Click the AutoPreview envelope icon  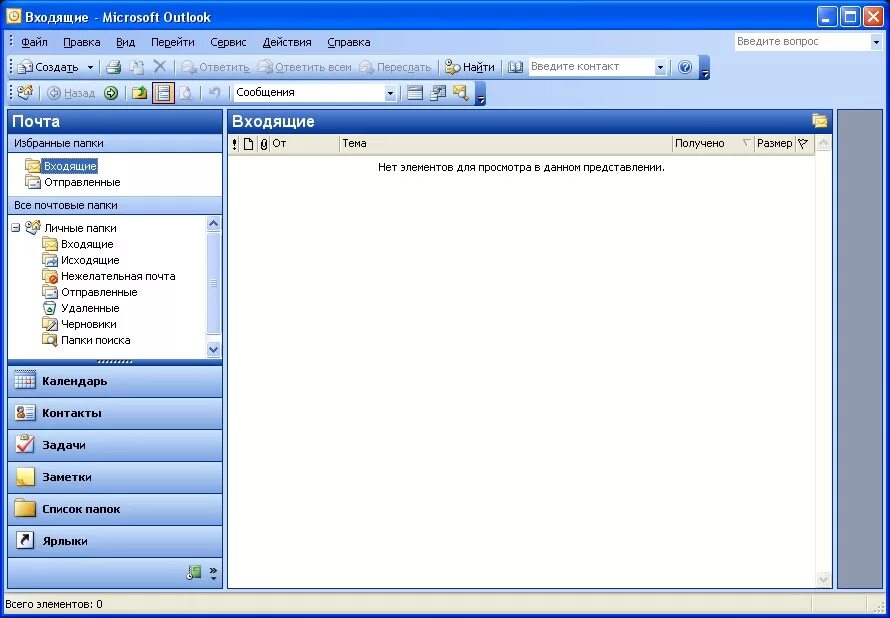point(460,93)
